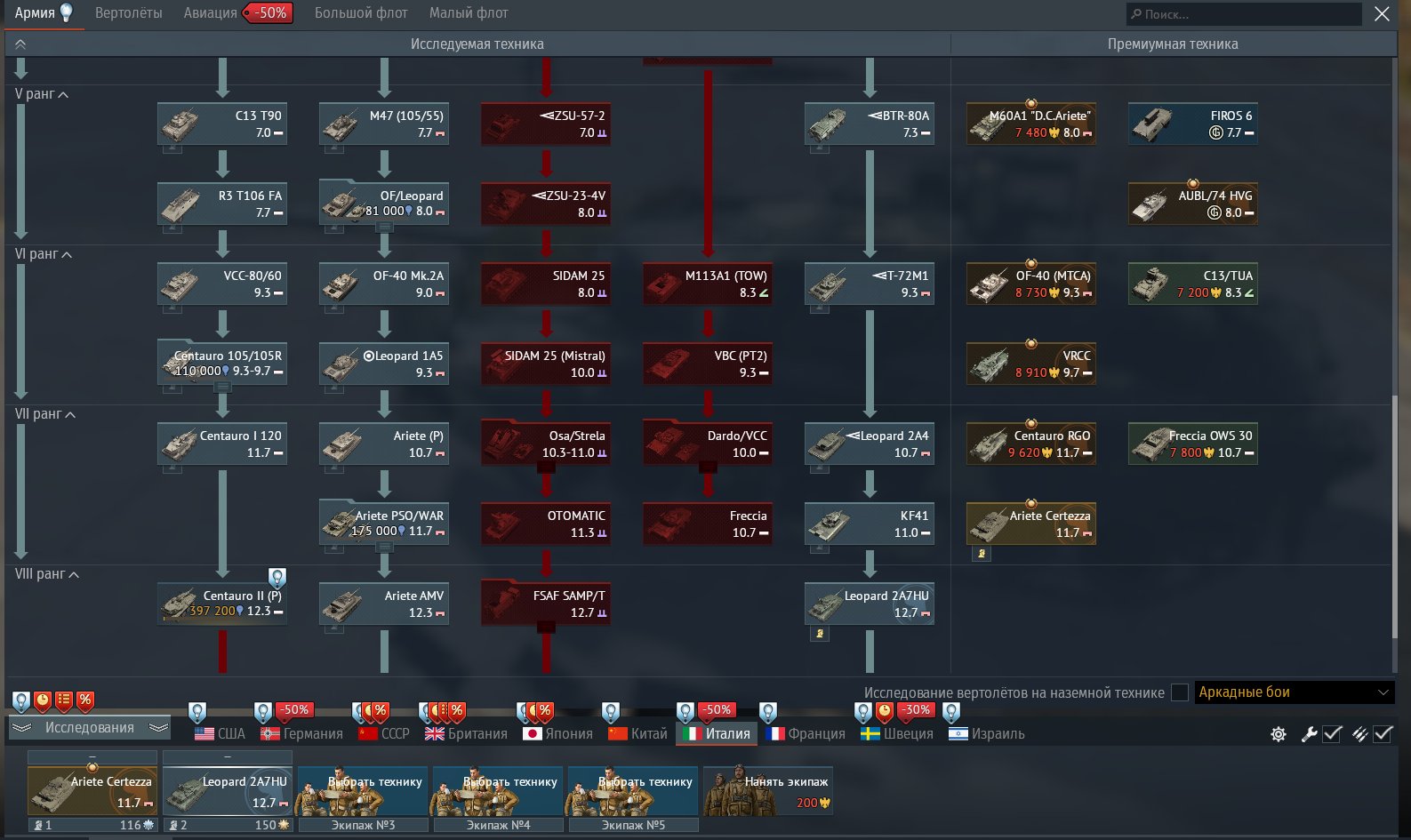
Task: Open the Британия country tab
Action: [x=466, y=734]
